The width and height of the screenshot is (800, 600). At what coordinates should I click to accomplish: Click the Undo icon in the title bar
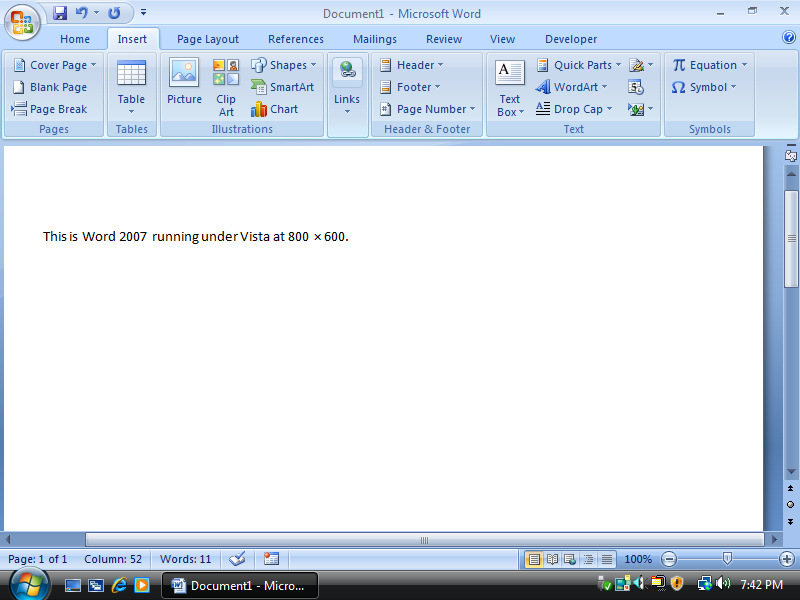[82, 13]
